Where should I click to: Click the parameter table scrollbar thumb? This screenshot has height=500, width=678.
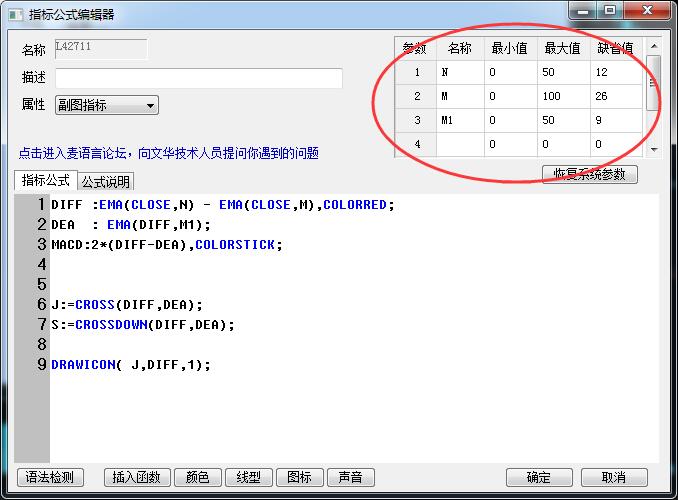[x=654, y=82]
